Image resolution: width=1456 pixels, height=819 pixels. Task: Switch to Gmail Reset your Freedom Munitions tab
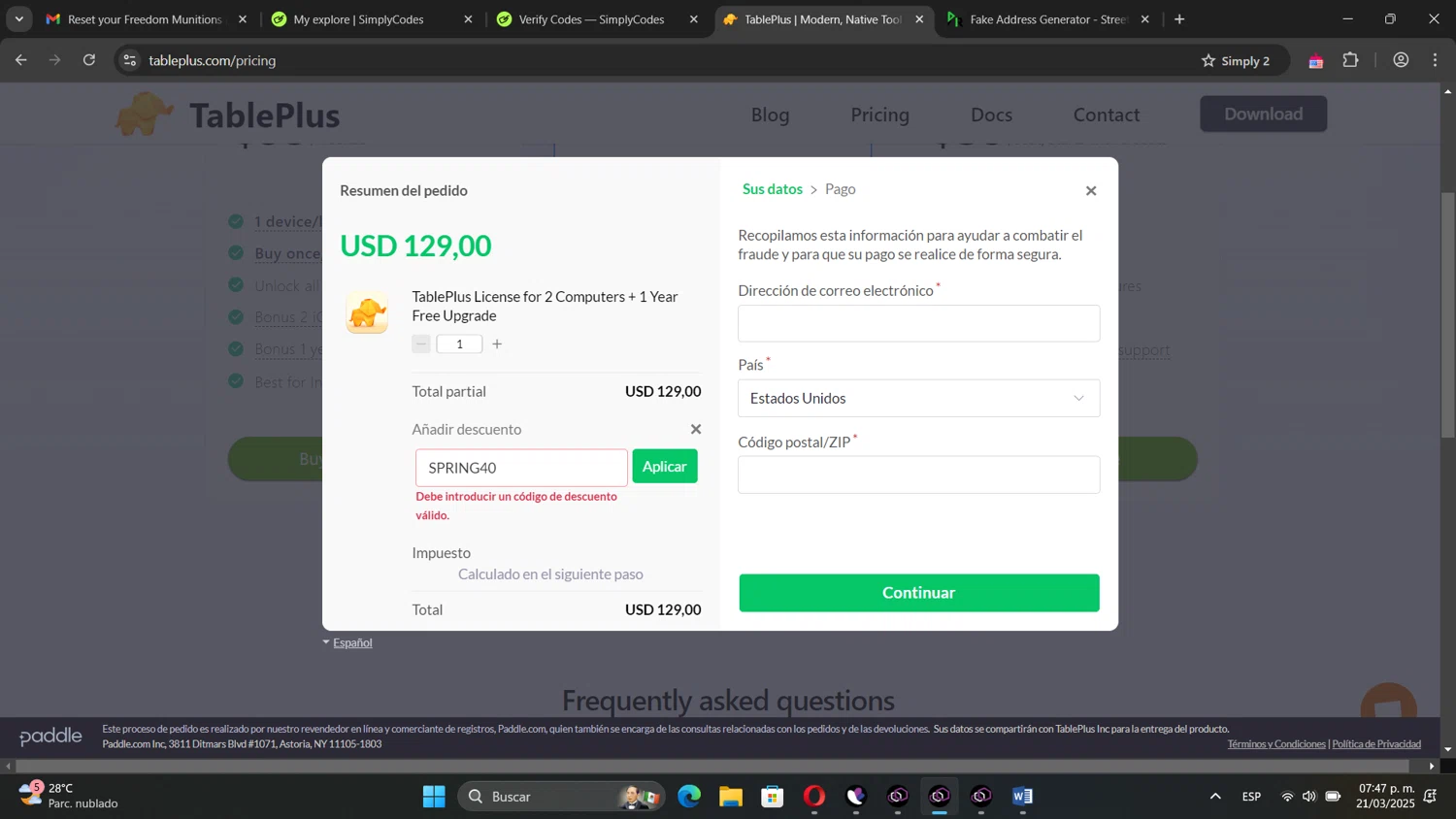[x=146, y=19]
